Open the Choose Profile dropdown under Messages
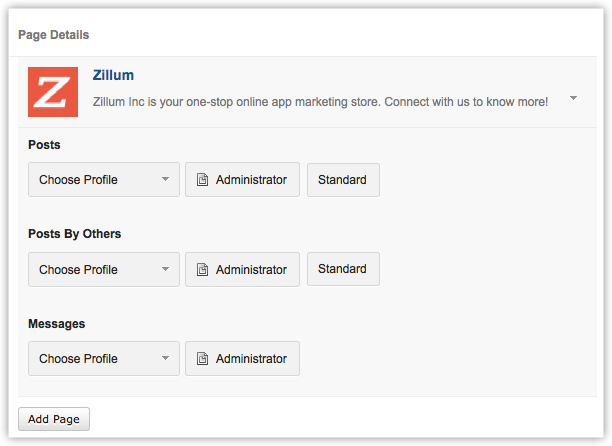Viewport: 612px width, 446px height. (104, 359)
